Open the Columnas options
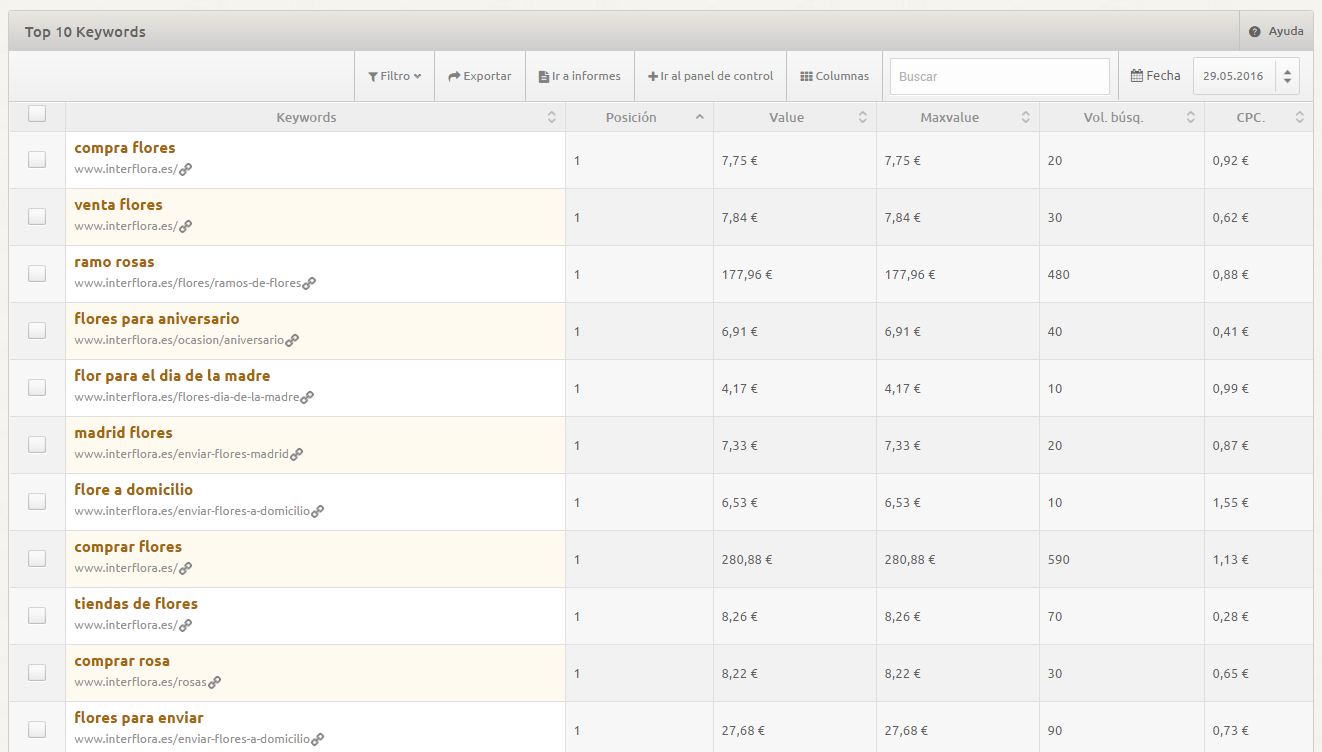 tap(835, 76)
